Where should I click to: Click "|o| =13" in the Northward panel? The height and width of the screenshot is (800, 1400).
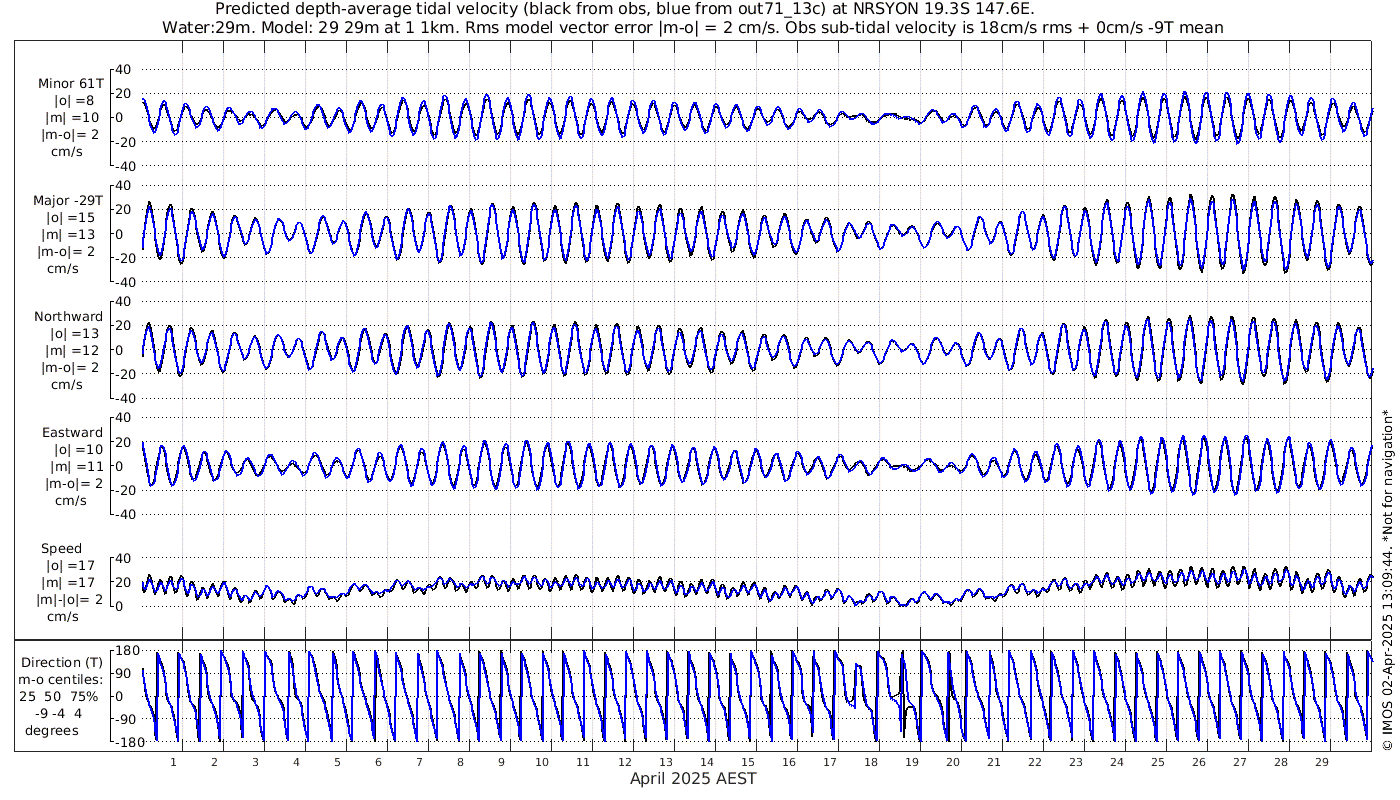(x=74, y=333)
